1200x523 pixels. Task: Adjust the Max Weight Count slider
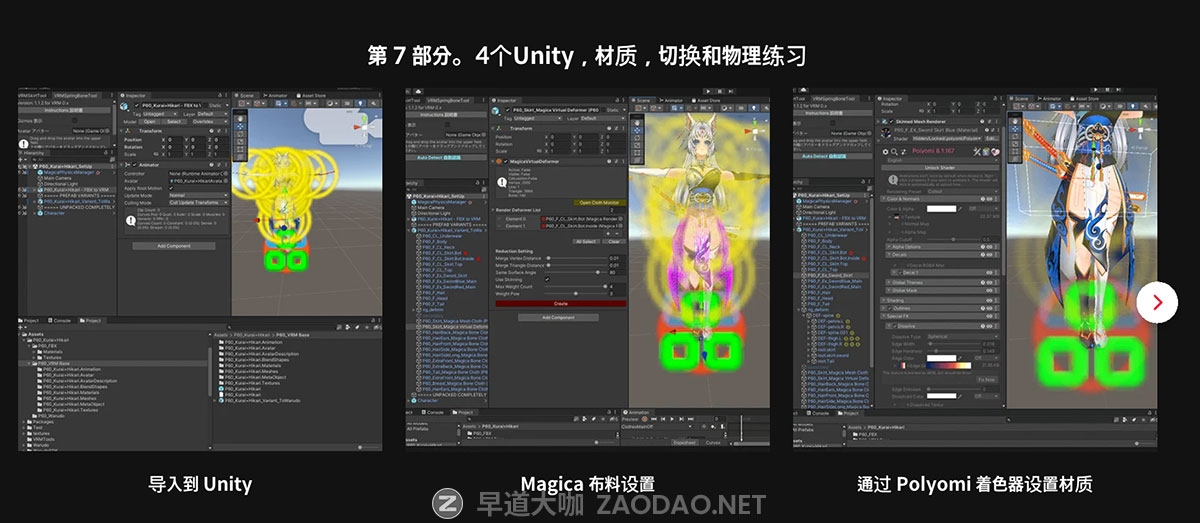coord(576,286)
